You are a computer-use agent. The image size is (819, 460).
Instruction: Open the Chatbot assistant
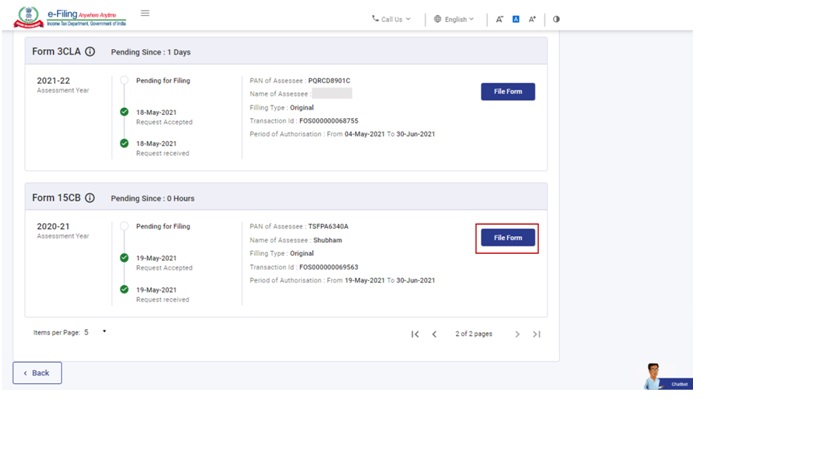pos(656,377)
